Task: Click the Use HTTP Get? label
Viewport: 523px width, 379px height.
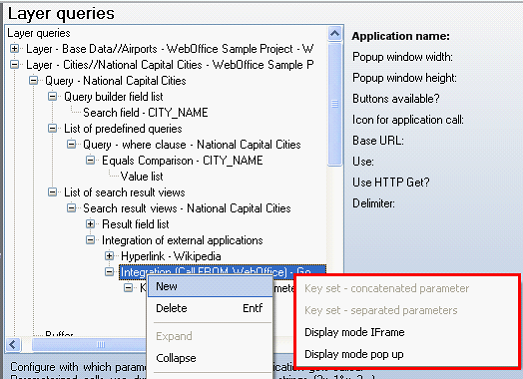Action: pos(391,182)
